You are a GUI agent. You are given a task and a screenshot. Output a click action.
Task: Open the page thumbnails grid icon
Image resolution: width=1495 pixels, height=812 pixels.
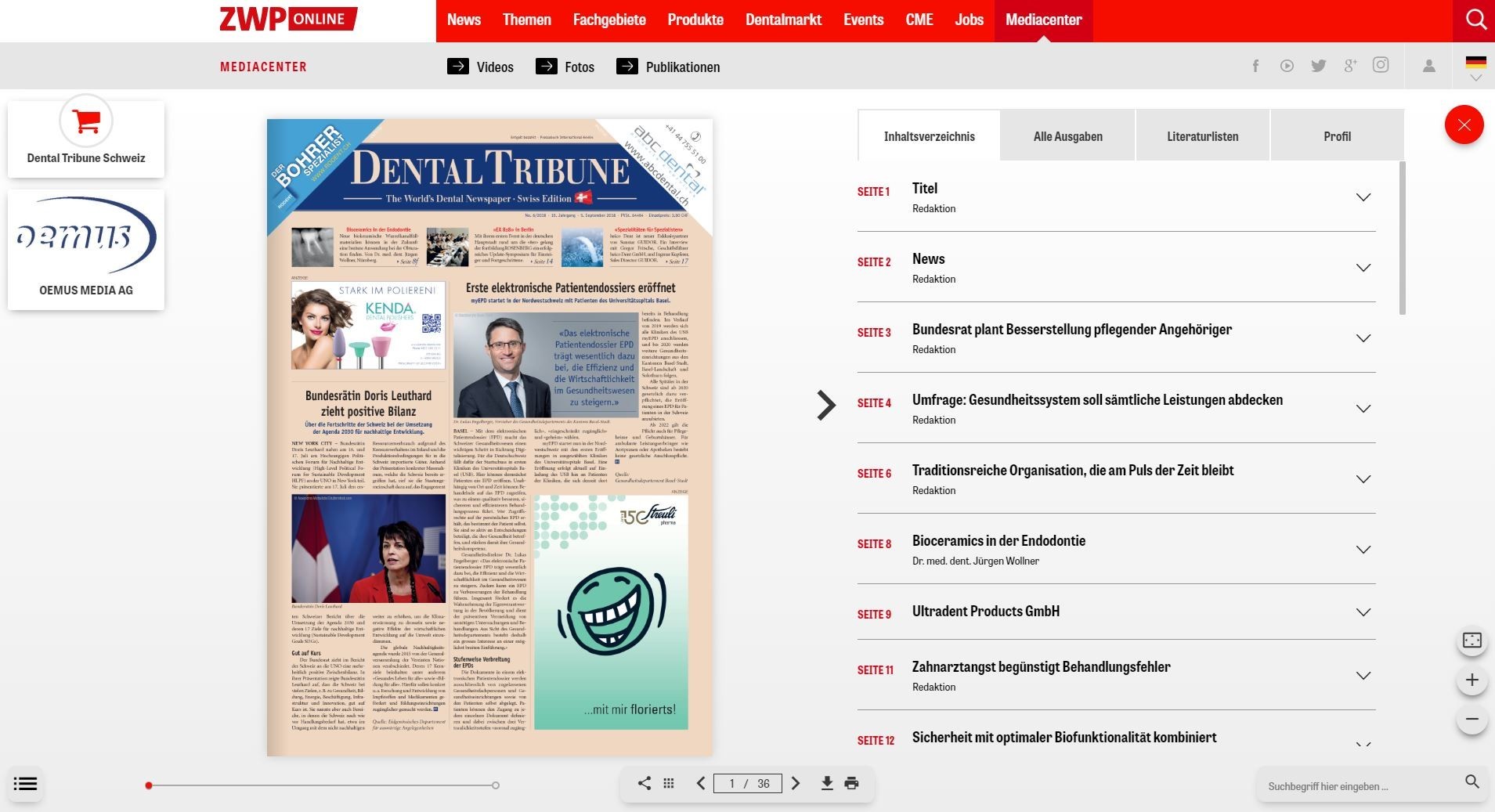click(x=668, y=783)
